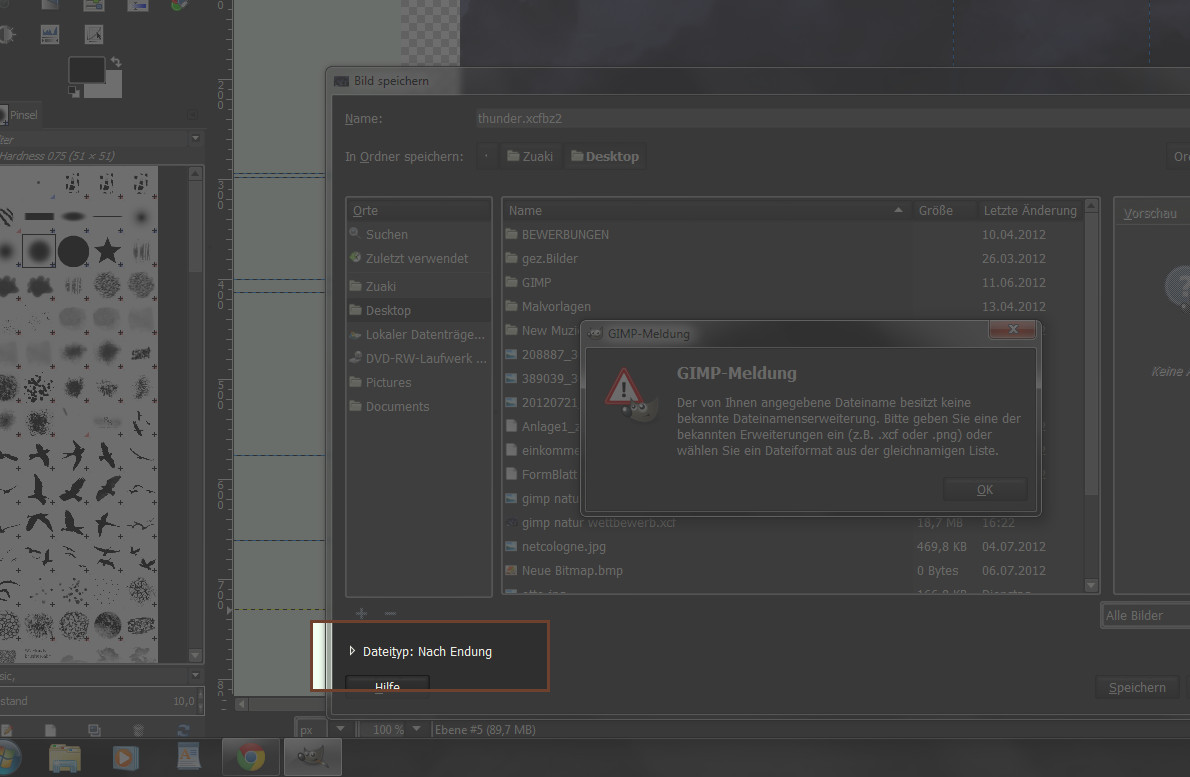The width and height of the screenshot is (1190, 777).
Task: Swap foreground and background colors arrow
Action: [116, 61]
